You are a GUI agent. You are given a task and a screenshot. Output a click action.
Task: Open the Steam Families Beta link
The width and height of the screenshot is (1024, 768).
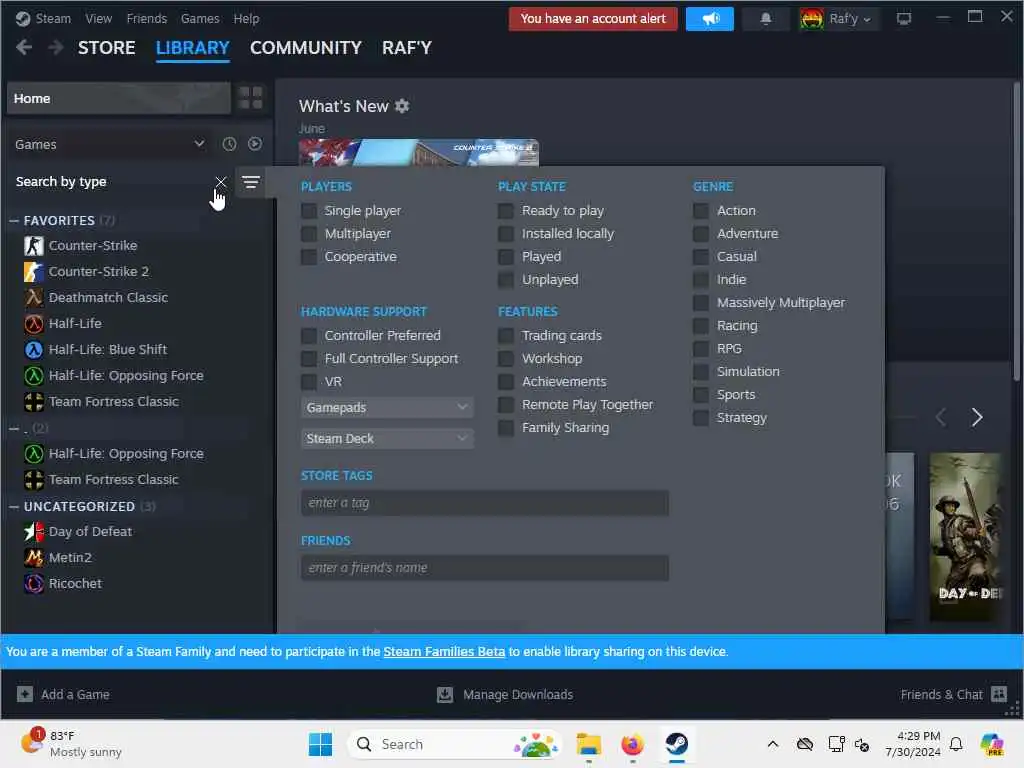point(444,652)
